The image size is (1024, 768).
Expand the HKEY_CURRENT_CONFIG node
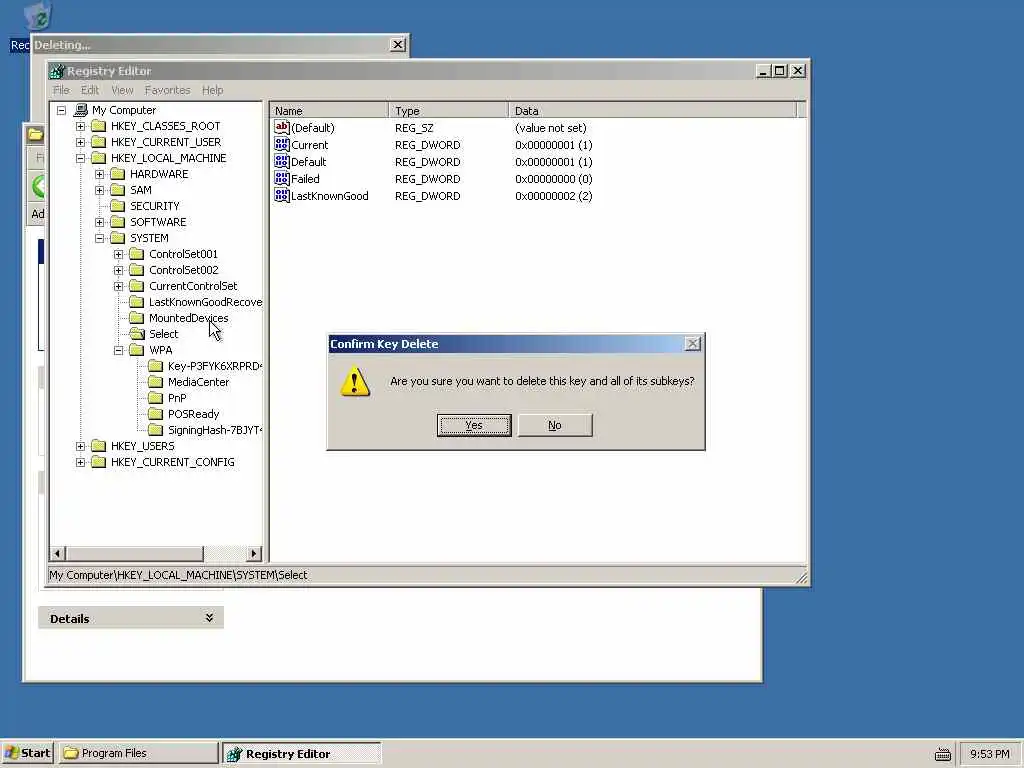[80, 462]
